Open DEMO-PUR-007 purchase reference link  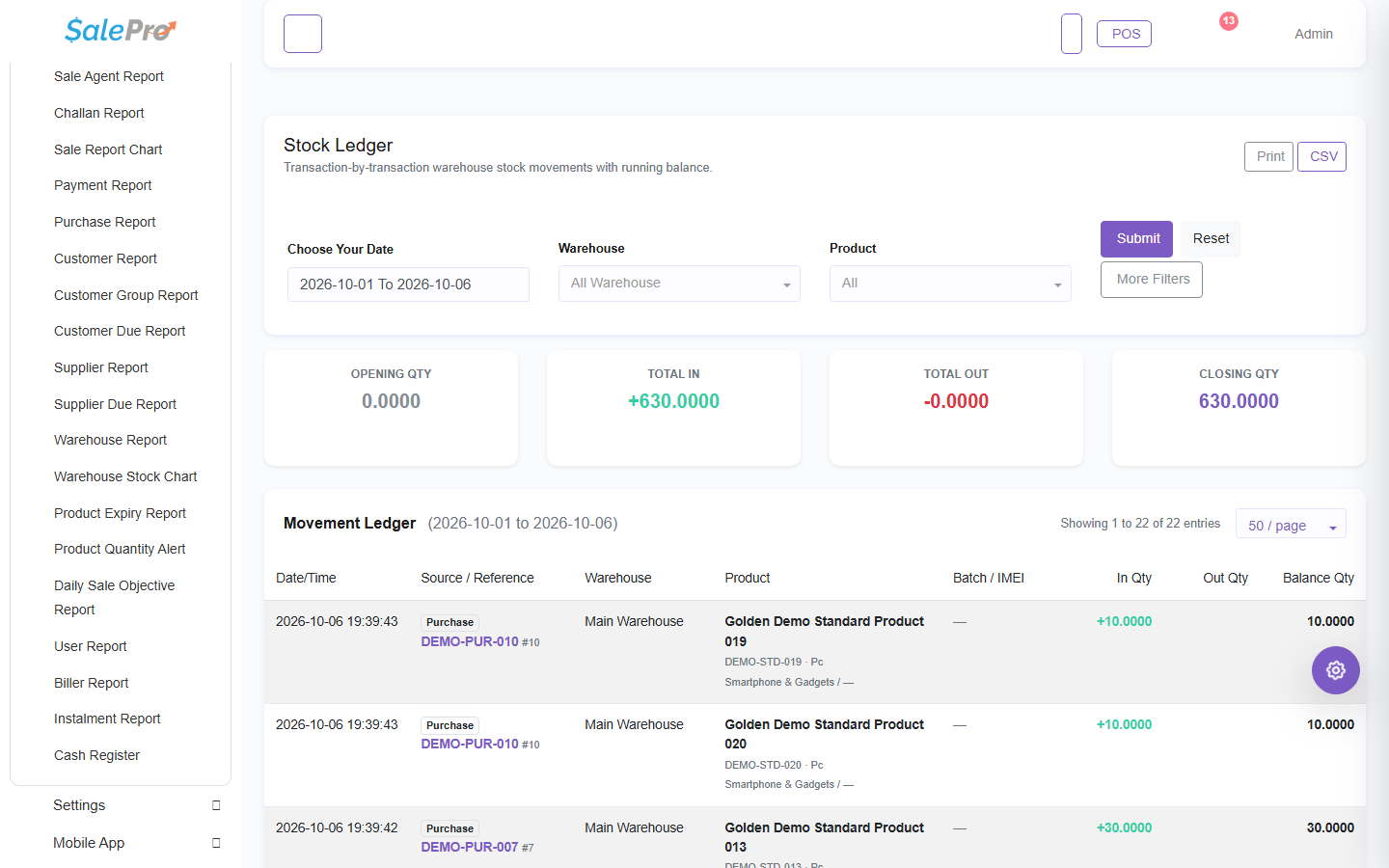[x=470, y=847]
